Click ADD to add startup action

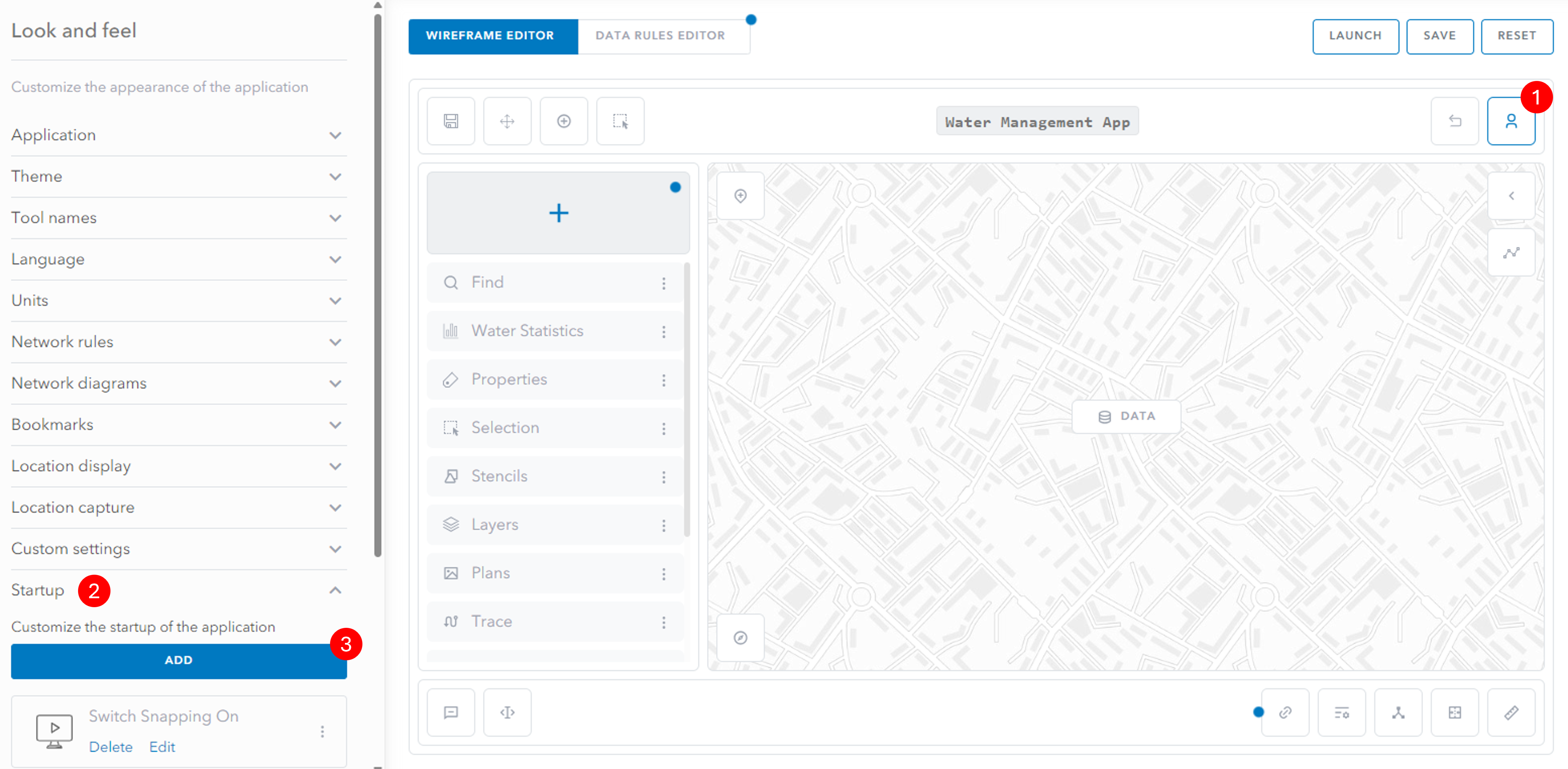pos(179,661)
